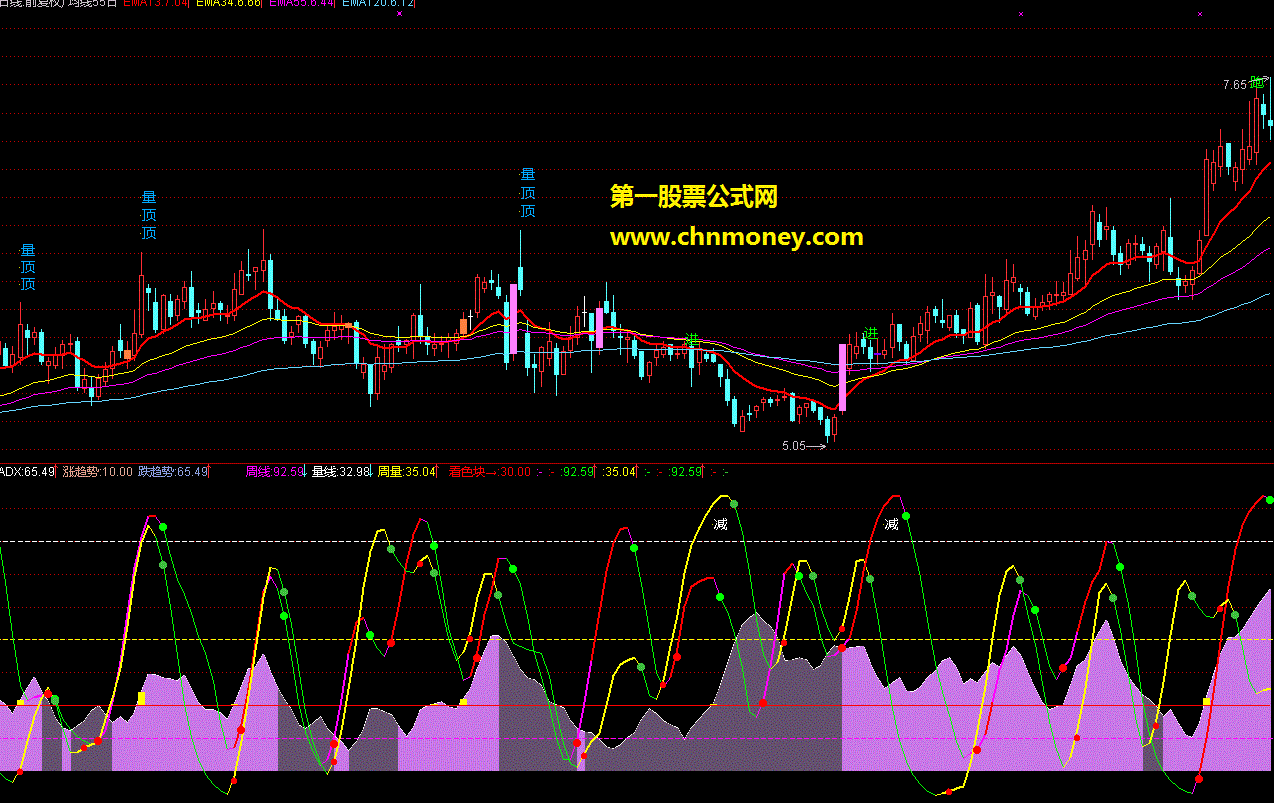Select the 量顶顶 marker above the pink candle

pyautogui.click(x=527, y=193)
